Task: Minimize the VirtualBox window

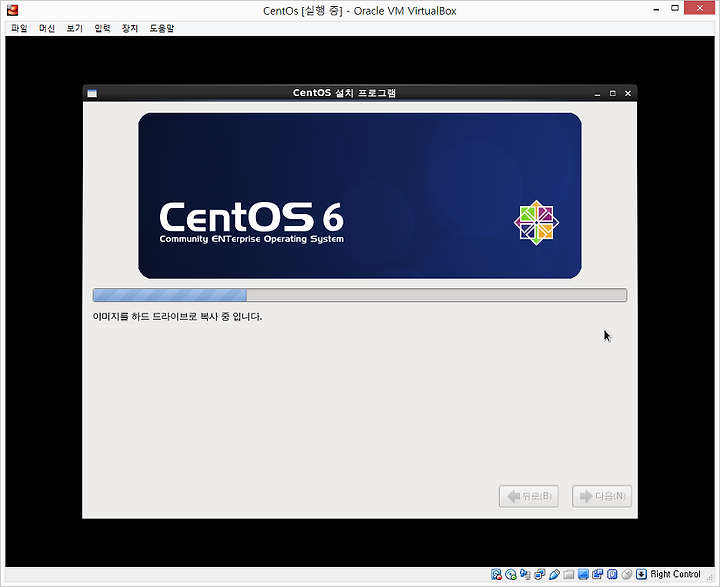Action: (x=656, y=9)
